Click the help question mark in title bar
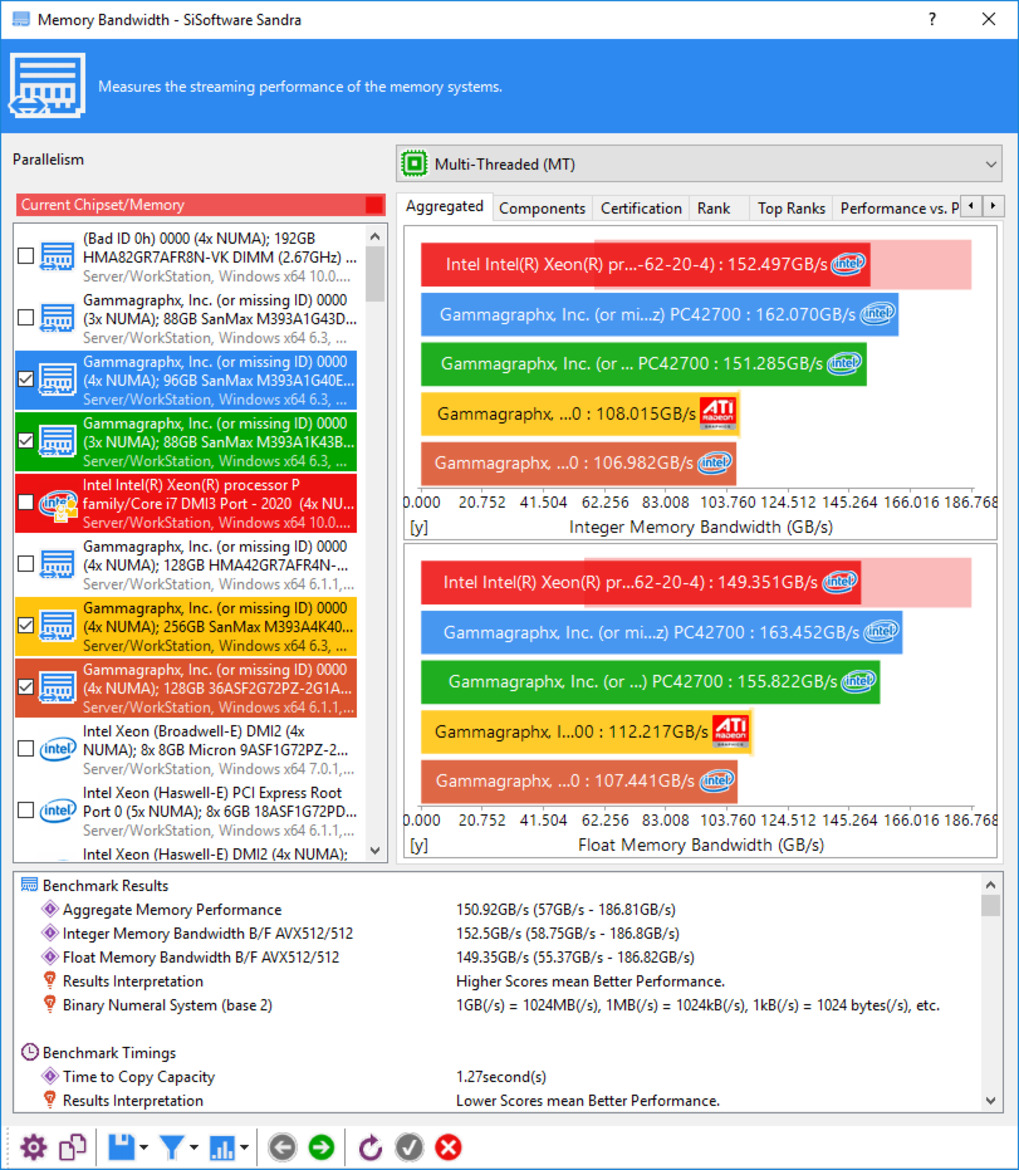The height and width of the screenshot is (1170, 1019). point(932,19)
